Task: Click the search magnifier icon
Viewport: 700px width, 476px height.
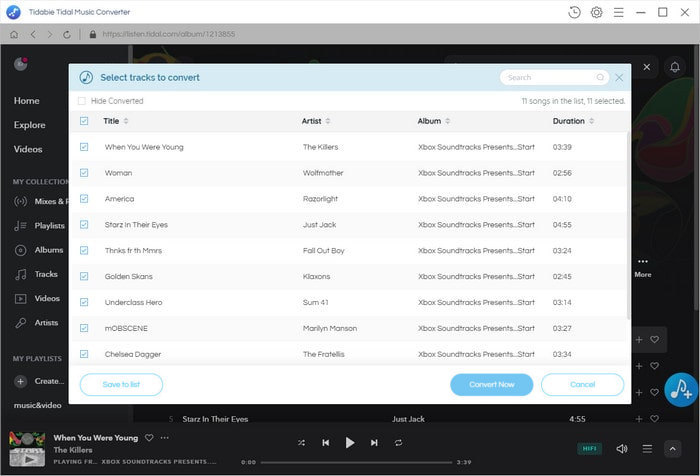Action: (x=600, y=78)
